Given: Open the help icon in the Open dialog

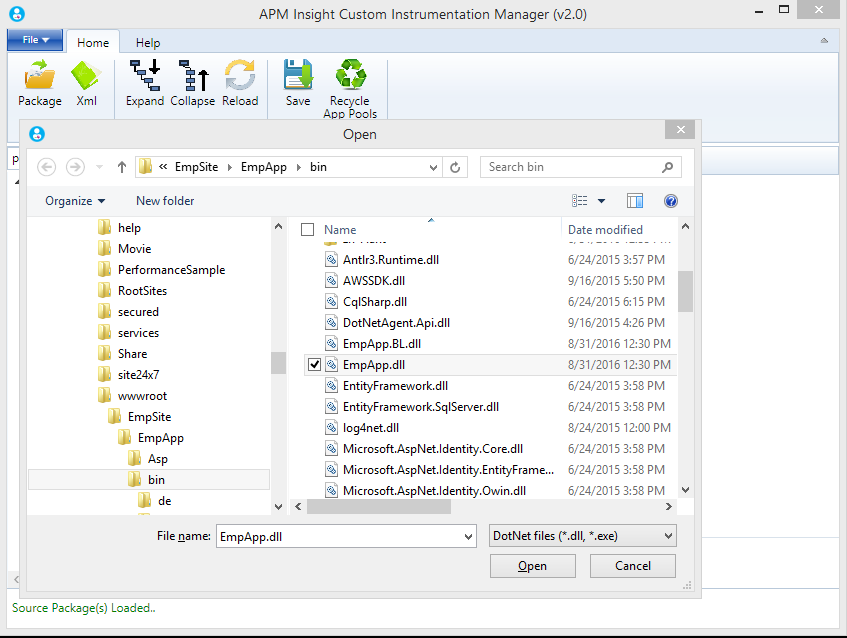Looking at the screenshot, I should 670,201.
